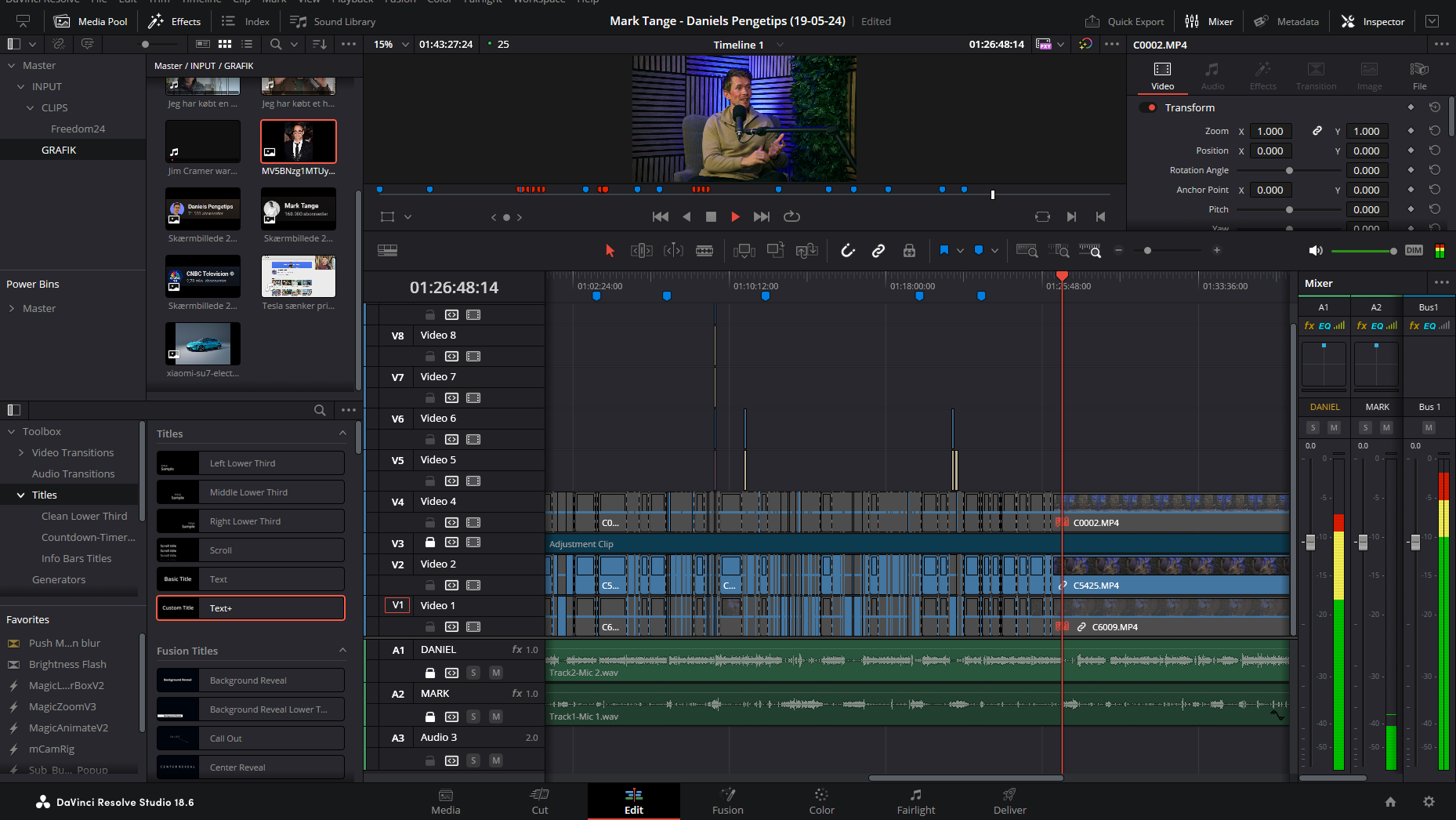Toggle Position Lock
1456x820 pixels.
tap(909, 250)
